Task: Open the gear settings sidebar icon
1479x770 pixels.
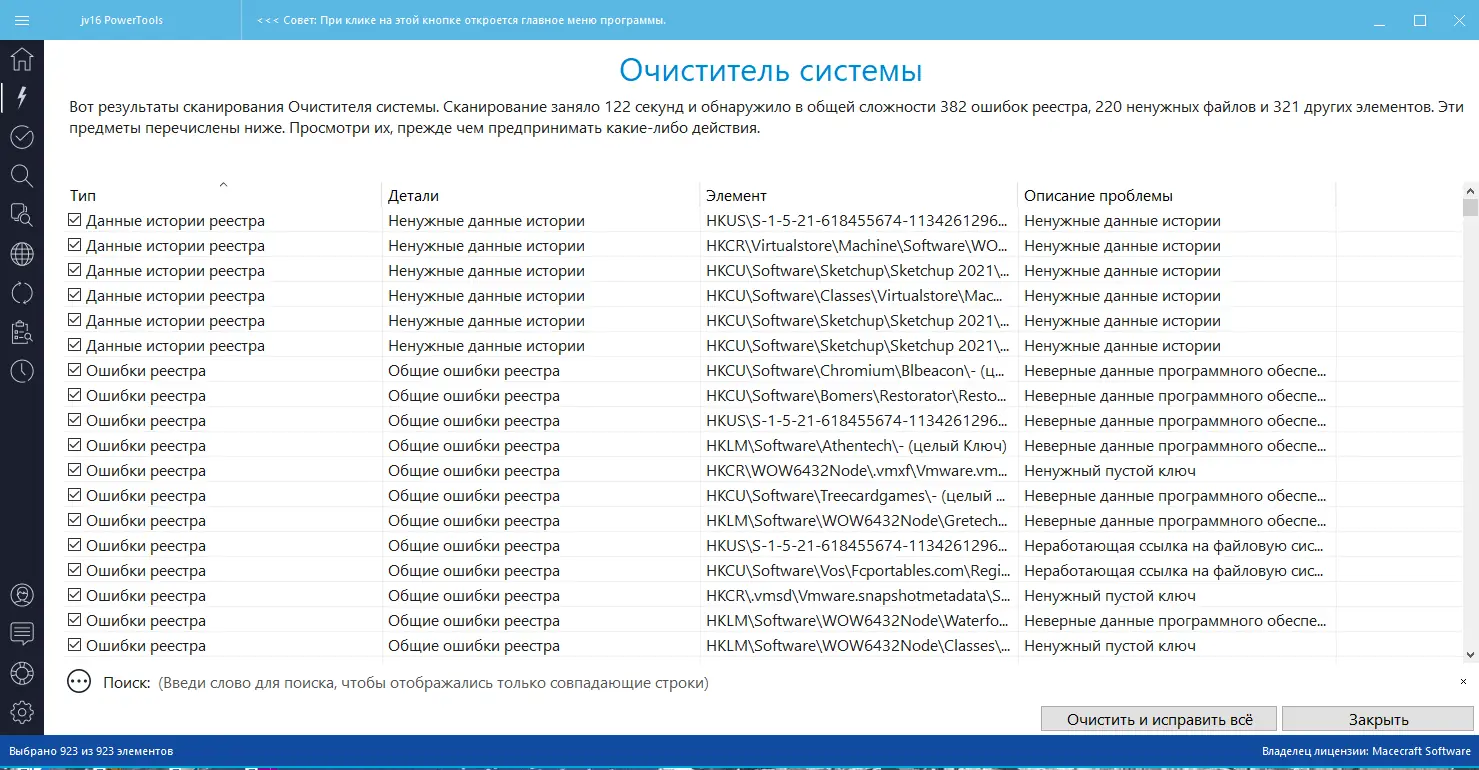Action: click(22, 712)
